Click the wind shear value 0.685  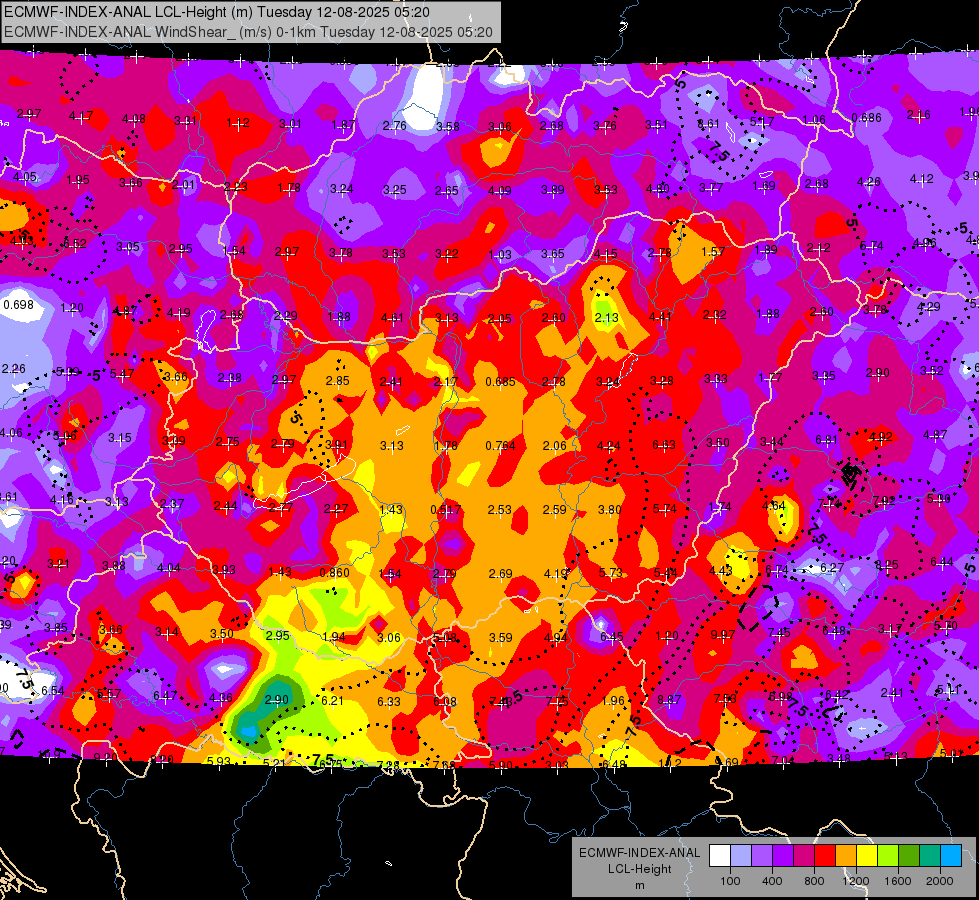500,381
